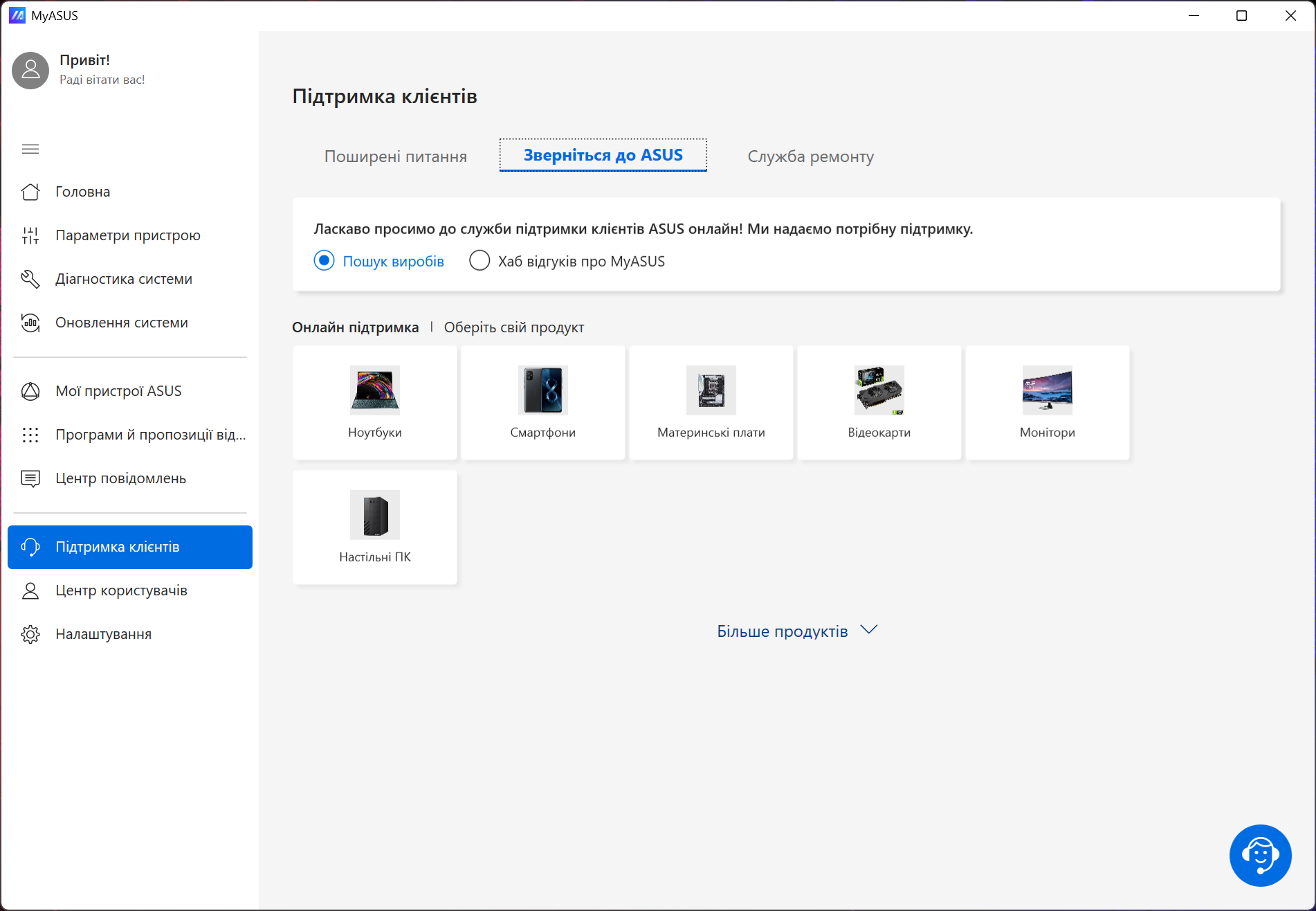Open Центр повідомлень in the sidebar
This screenshot has width=1316, height=911.
(130, 478)
